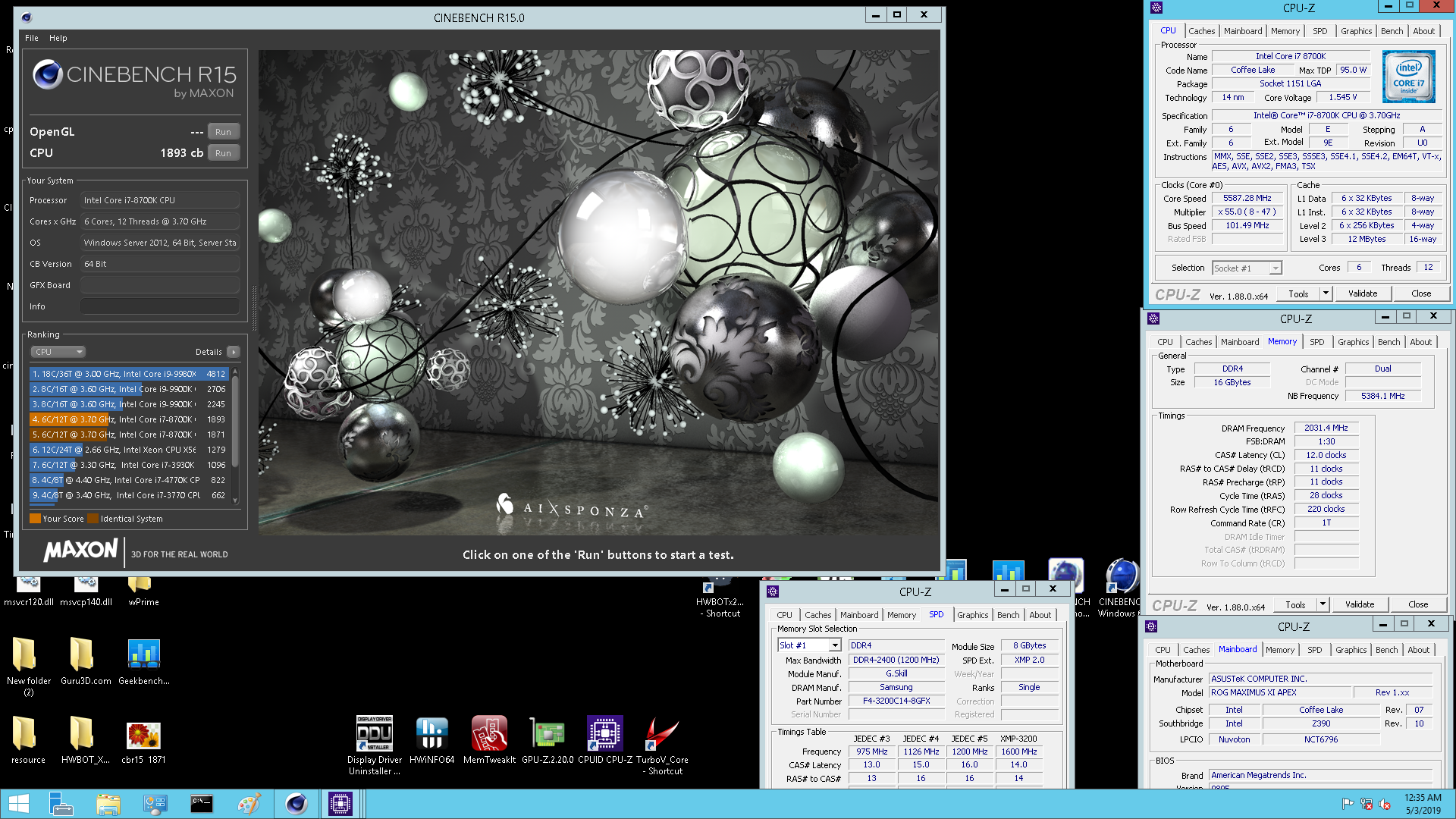Open Mainboard tab in top CPU-Z window
Screen dimensions: 1456x819
(x=1243, y=31)
